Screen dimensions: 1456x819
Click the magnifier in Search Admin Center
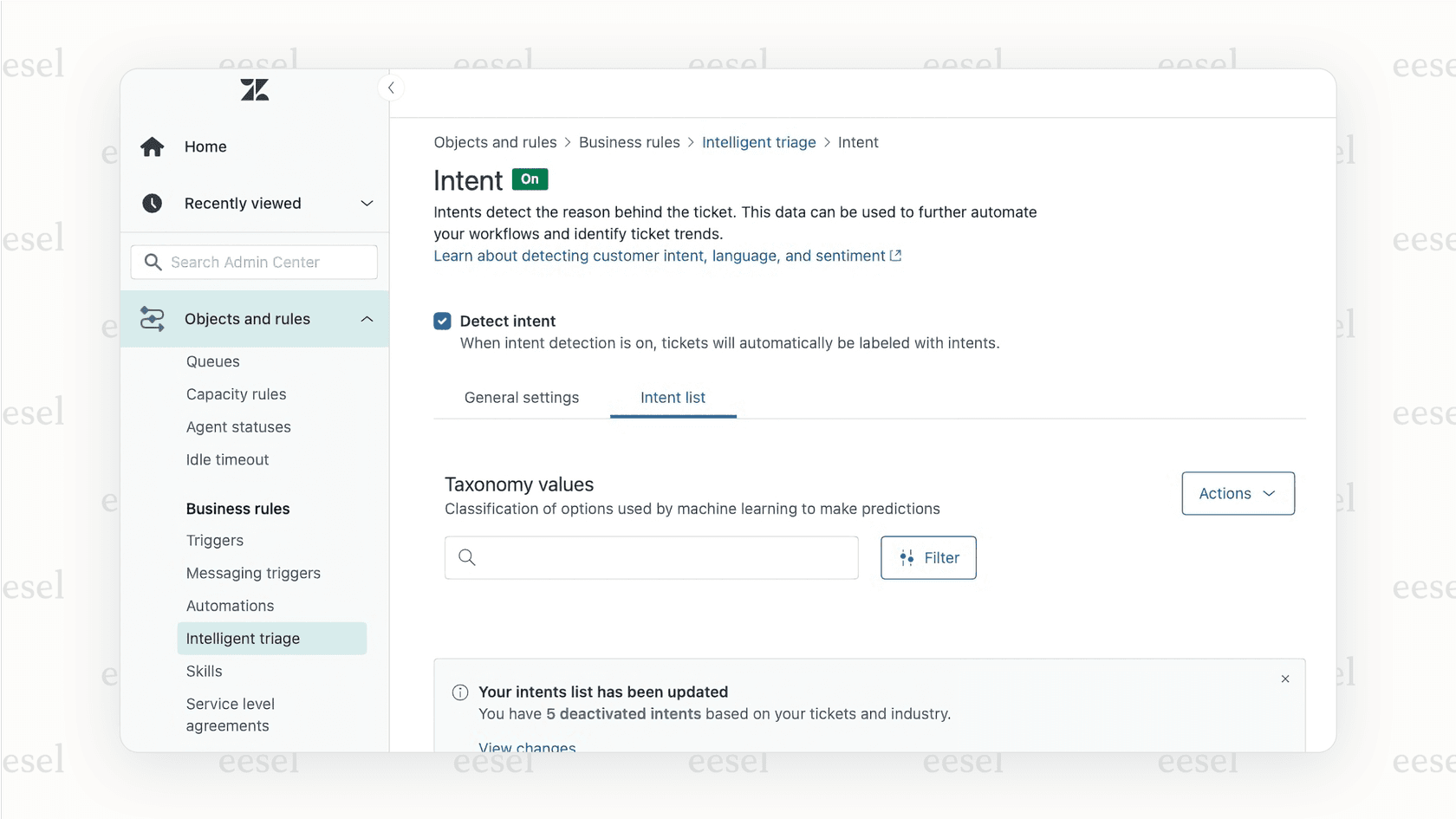(153, 262)
